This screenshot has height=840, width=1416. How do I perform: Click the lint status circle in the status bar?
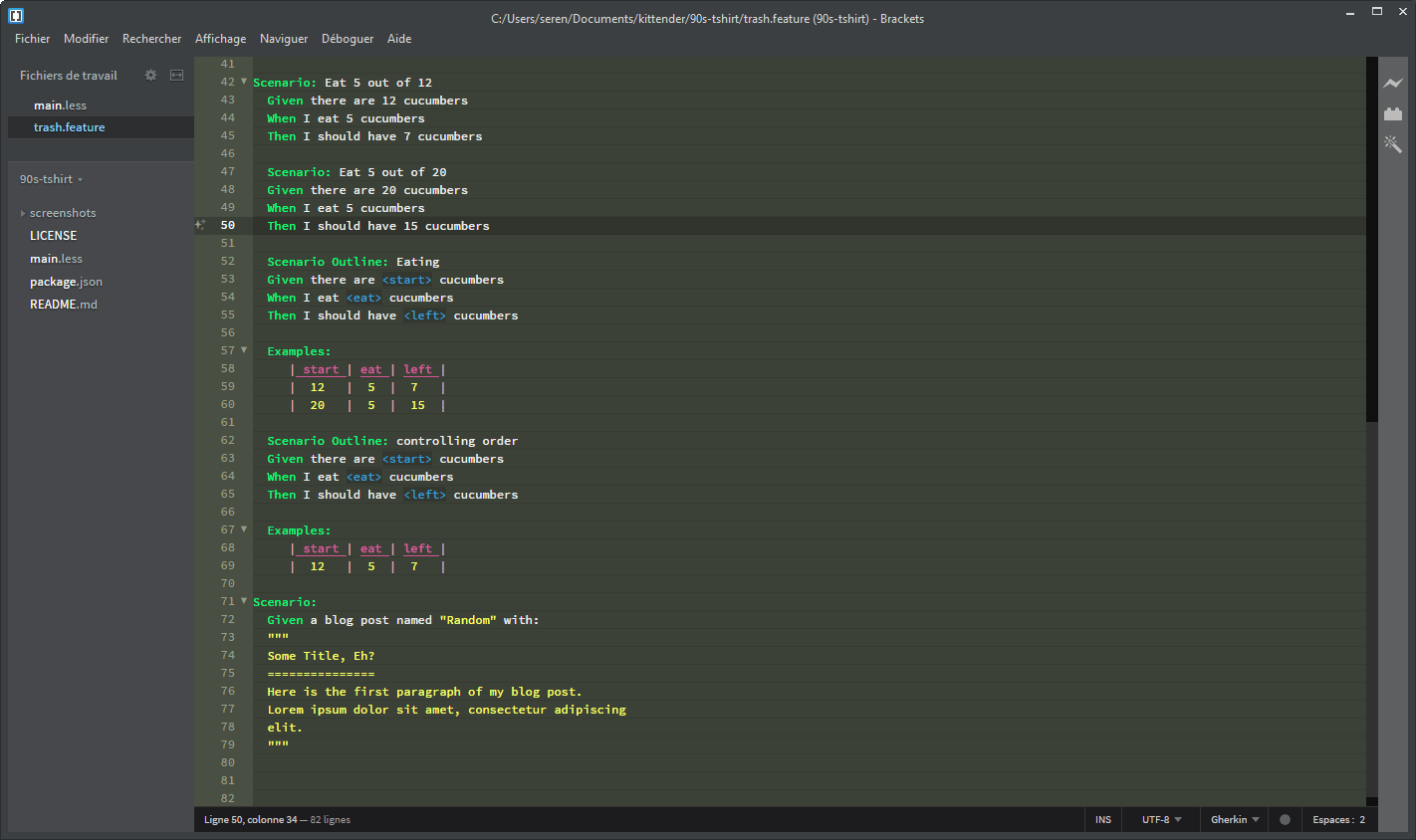(1285, 819)
